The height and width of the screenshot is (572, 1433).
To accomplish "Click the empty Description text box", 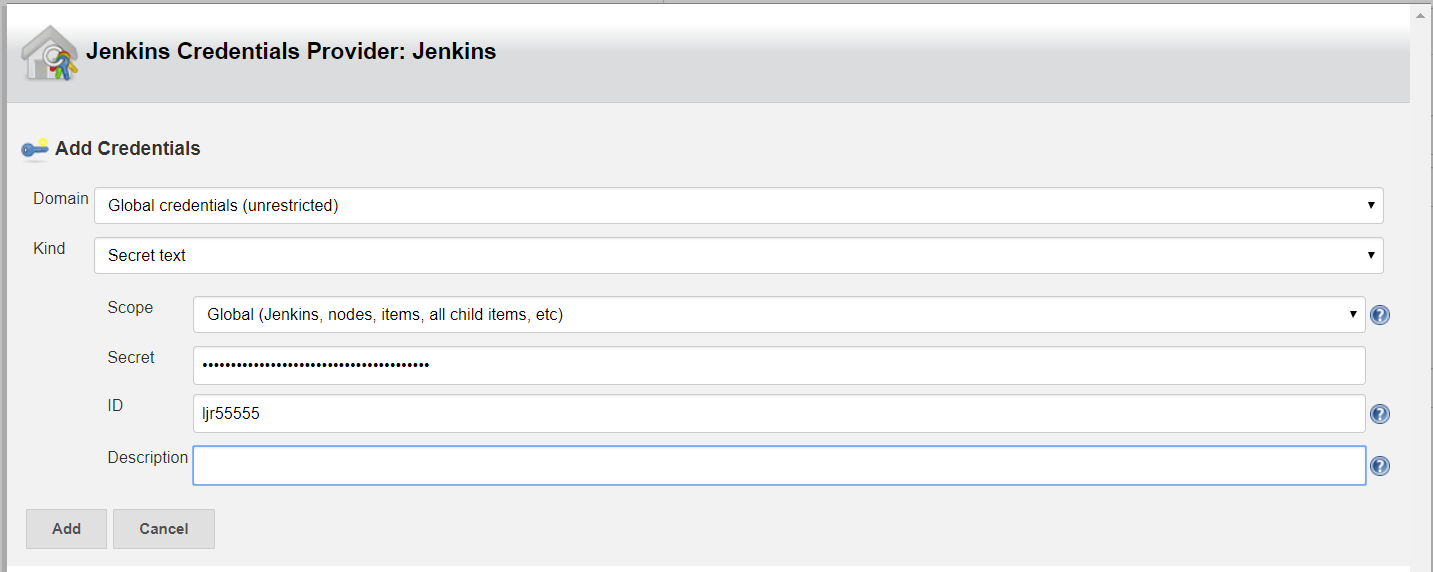I will coord(779,465).
